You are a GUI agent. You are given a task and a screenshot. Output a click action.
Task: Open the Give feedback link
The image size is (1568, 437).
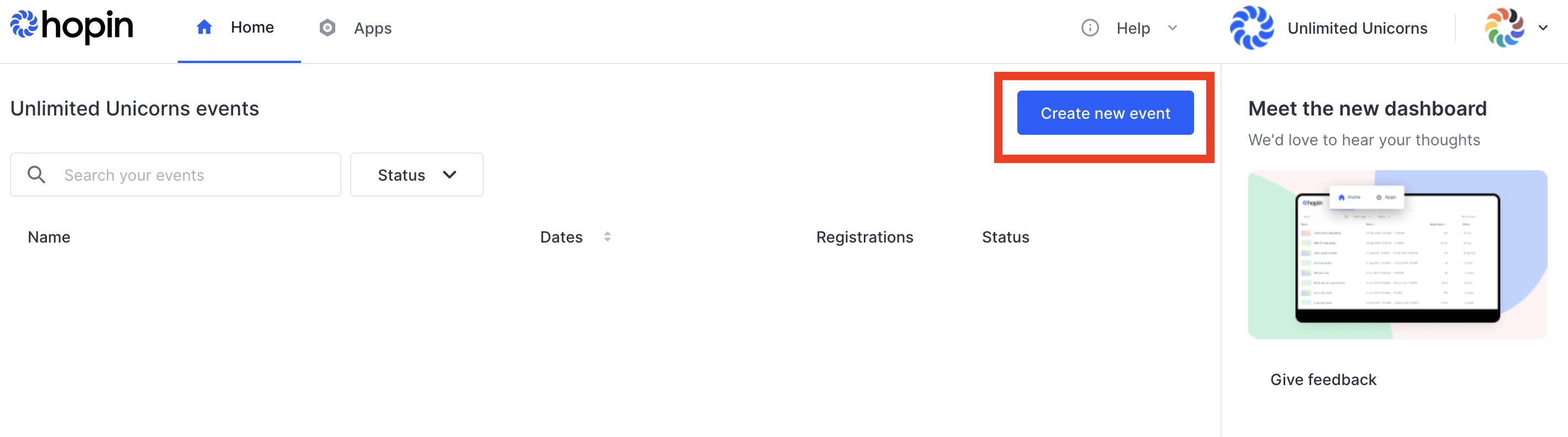(x=1323, y=380)
